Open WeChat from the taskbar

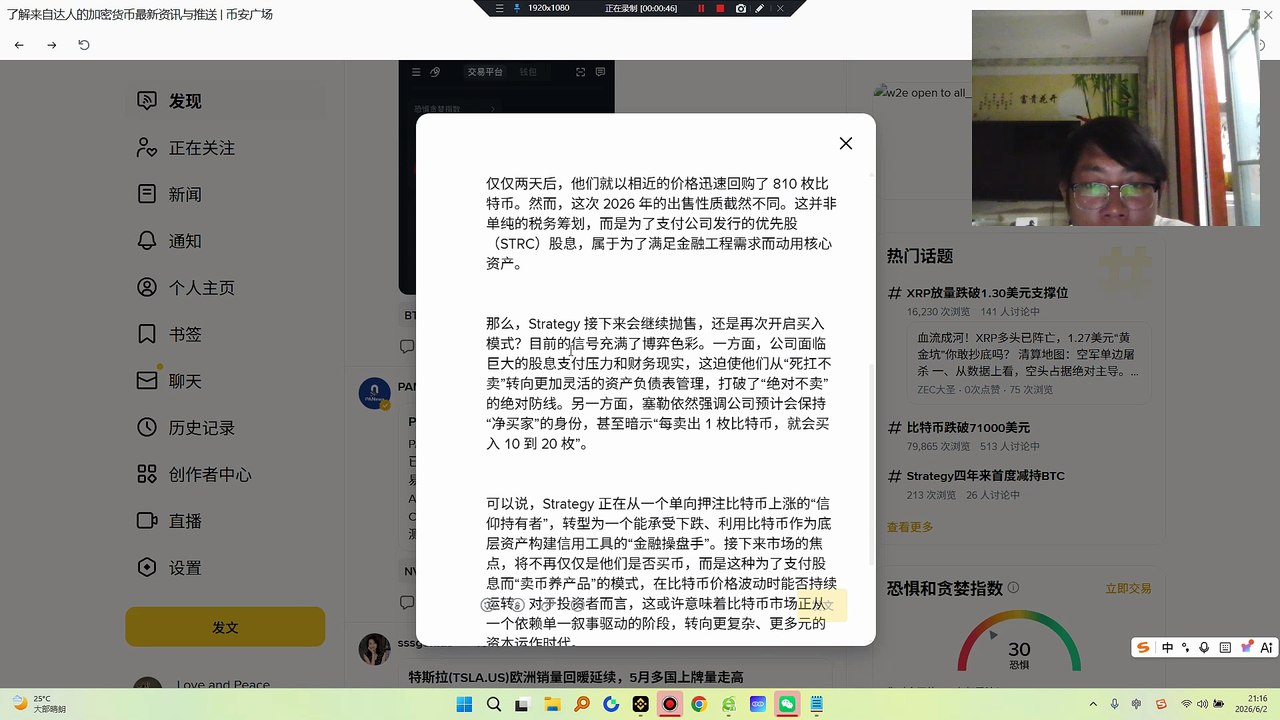(x=787, y=704)
